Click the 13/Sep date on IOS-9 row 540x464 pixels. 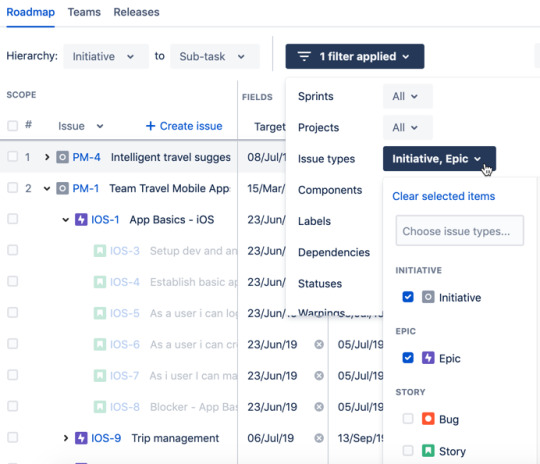click(x=360, y=438)
